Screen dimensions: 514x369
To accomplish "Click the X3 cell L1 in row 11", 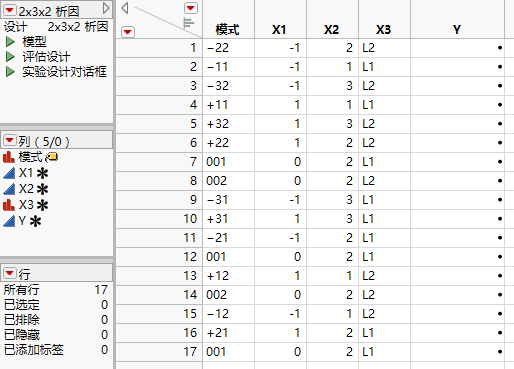I will (x=384, y=238).
